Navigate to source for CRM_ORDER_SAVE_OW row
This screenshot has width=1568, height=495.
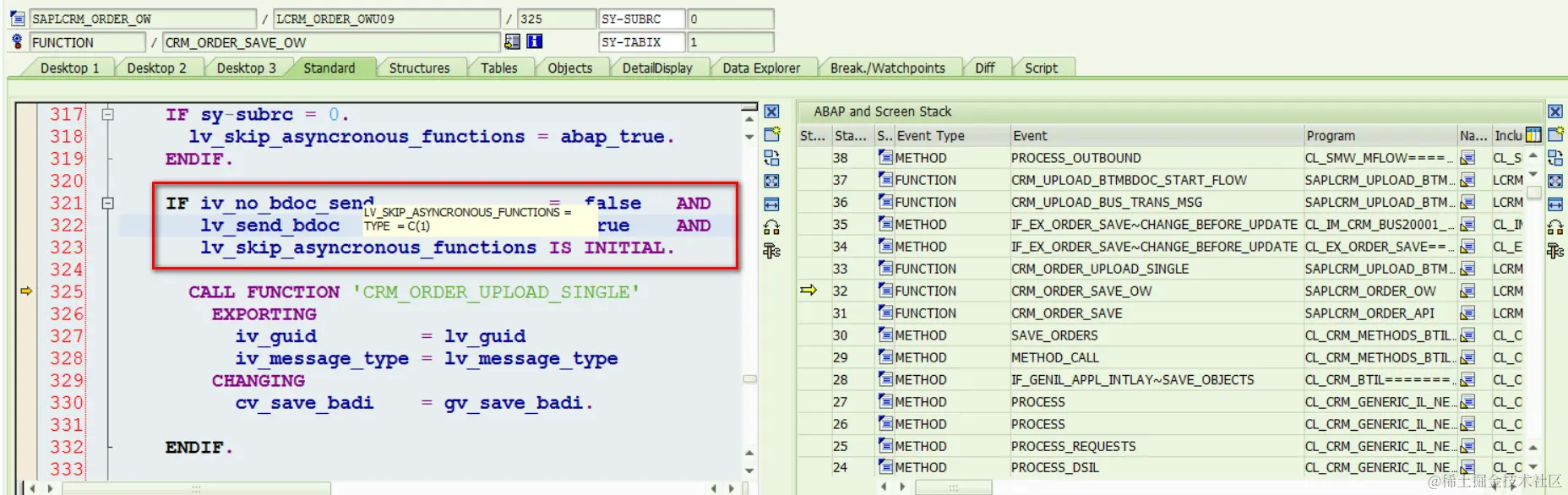[1467, 291]
